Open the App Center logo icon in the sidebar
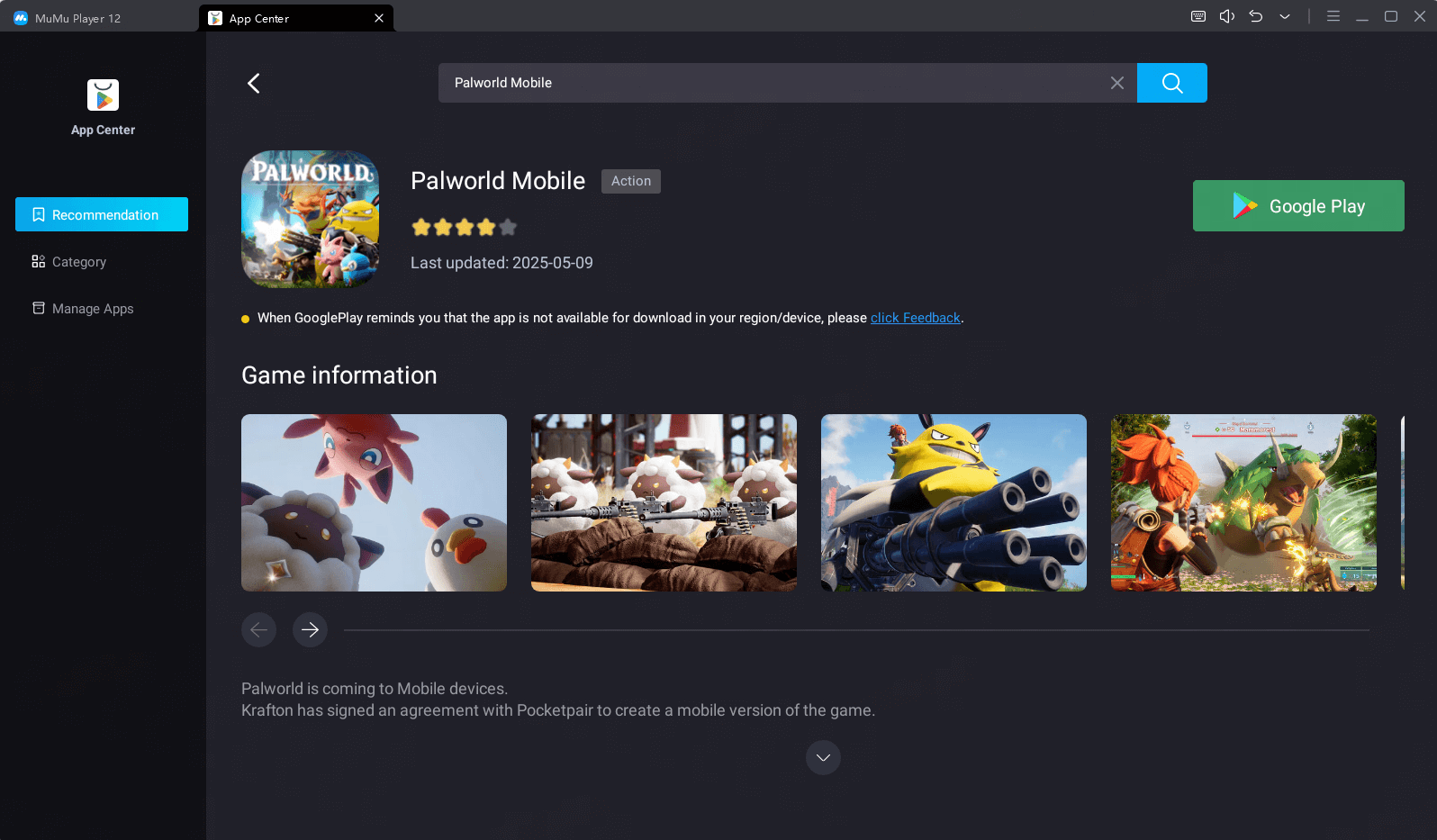1437x840 pixels. tap(103, 95)
